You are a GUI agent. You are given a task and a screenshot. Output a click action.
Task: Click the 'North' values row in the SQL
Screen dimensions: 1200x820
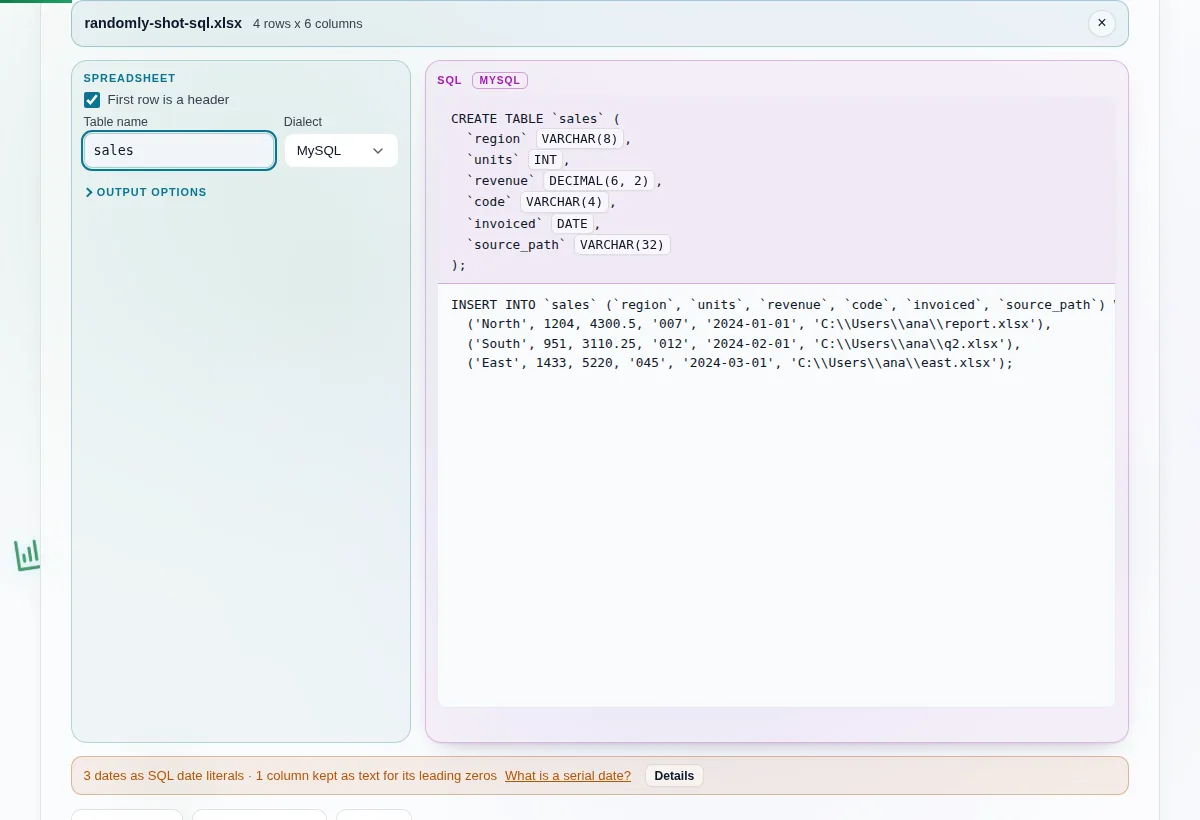pos(760,324)
